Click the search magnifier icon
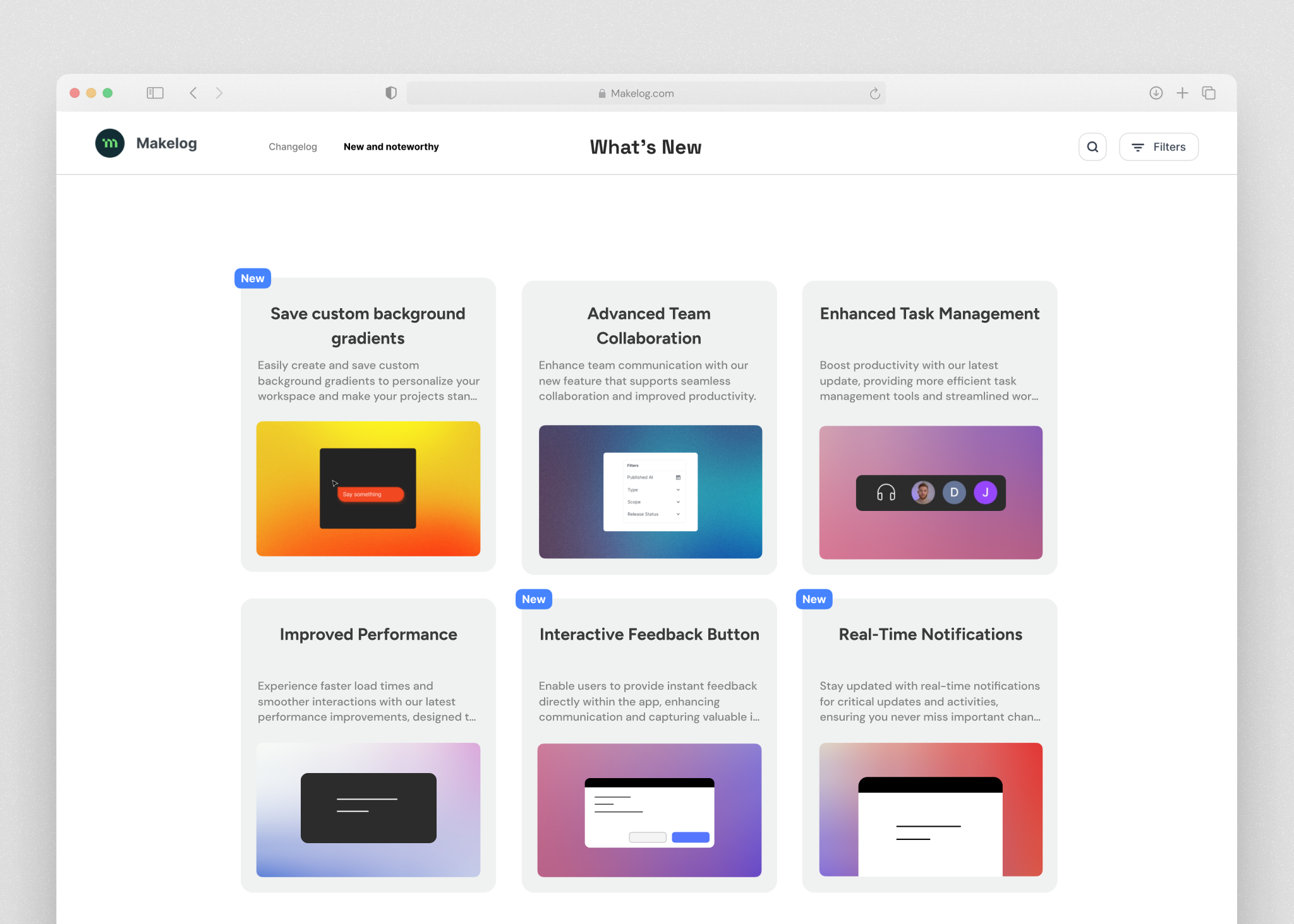 tap(1092, 147)
